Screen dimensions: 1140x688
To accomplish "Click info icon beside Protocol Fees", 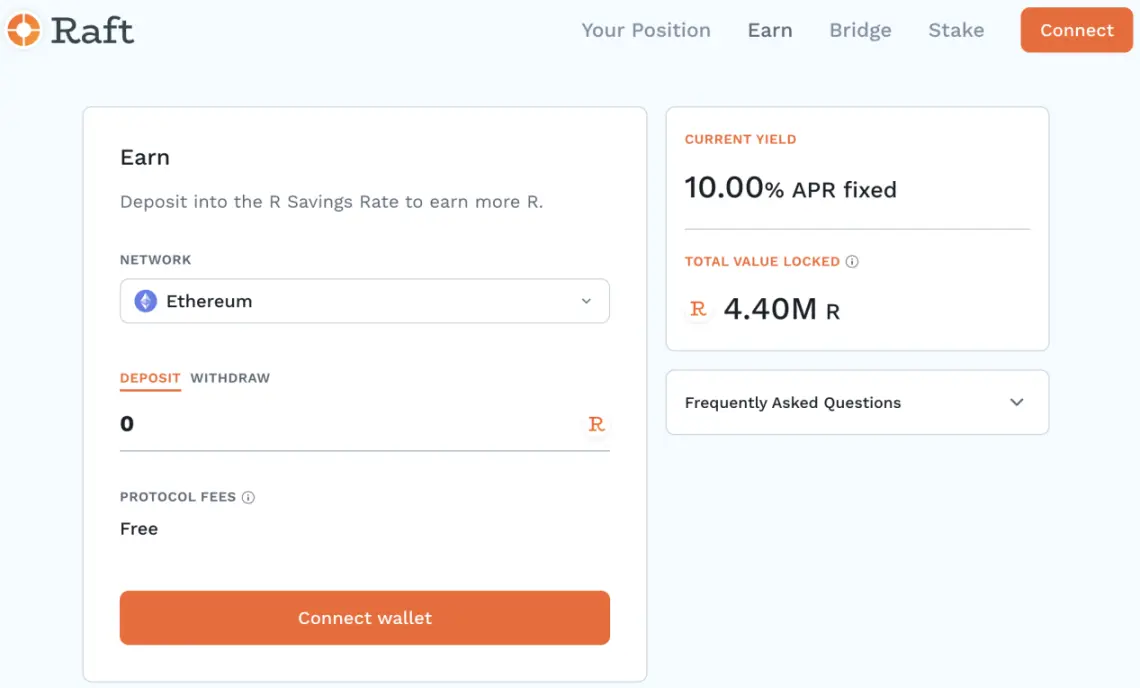I will 248,497.
